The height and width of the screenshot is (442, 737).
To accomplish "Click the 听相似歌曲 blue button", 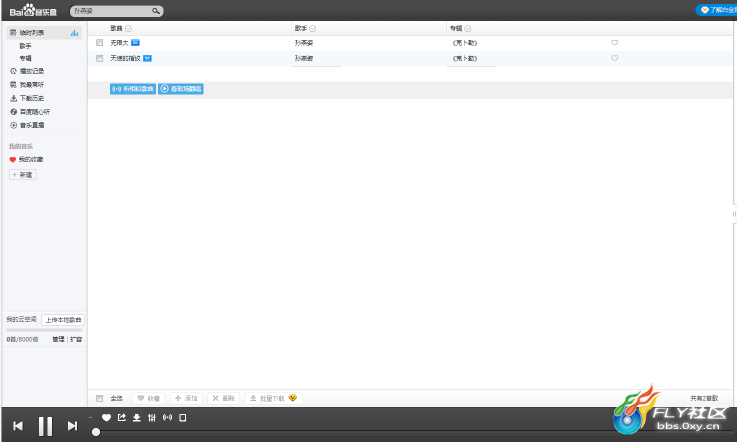I will click(x=133, y=89).
